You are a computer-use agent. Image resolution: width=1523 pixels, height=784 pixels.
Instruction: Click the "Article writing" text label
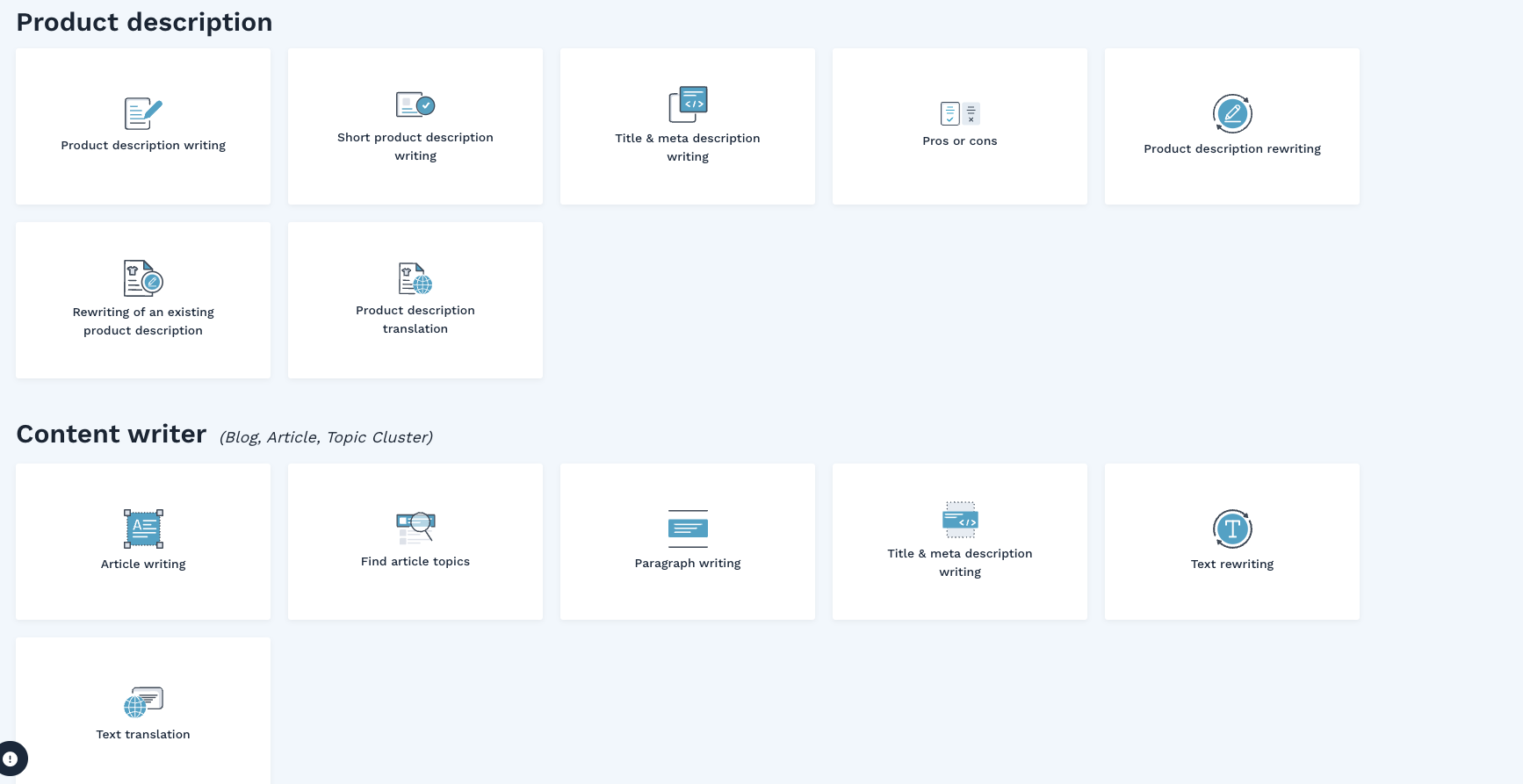143,565
